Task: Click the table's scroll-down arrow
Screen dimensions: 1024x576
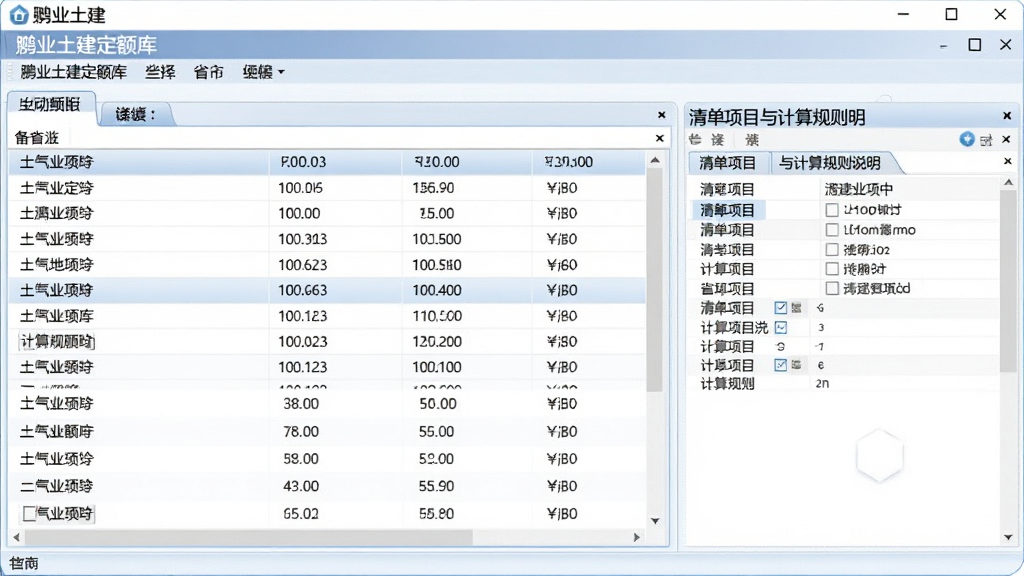Action: click(x=655, y=520)
